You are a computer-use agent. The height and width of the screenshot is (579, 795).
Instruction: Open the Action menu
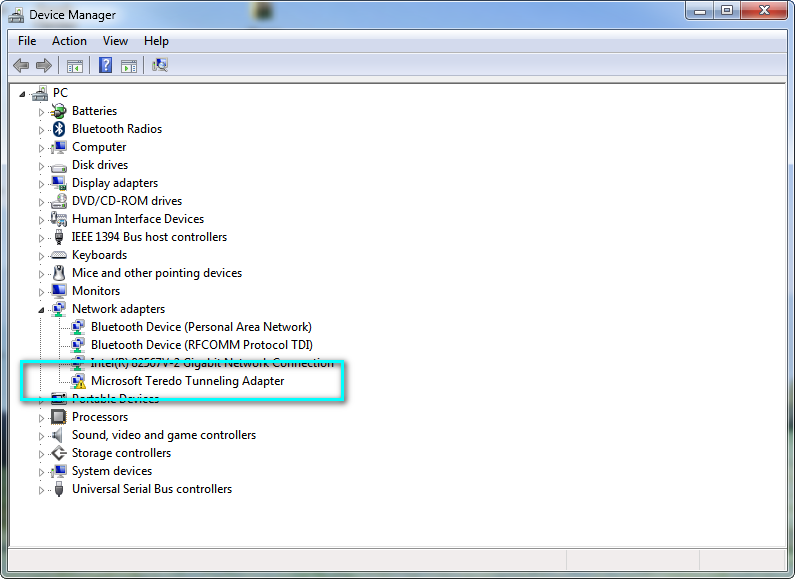[69, 41]
